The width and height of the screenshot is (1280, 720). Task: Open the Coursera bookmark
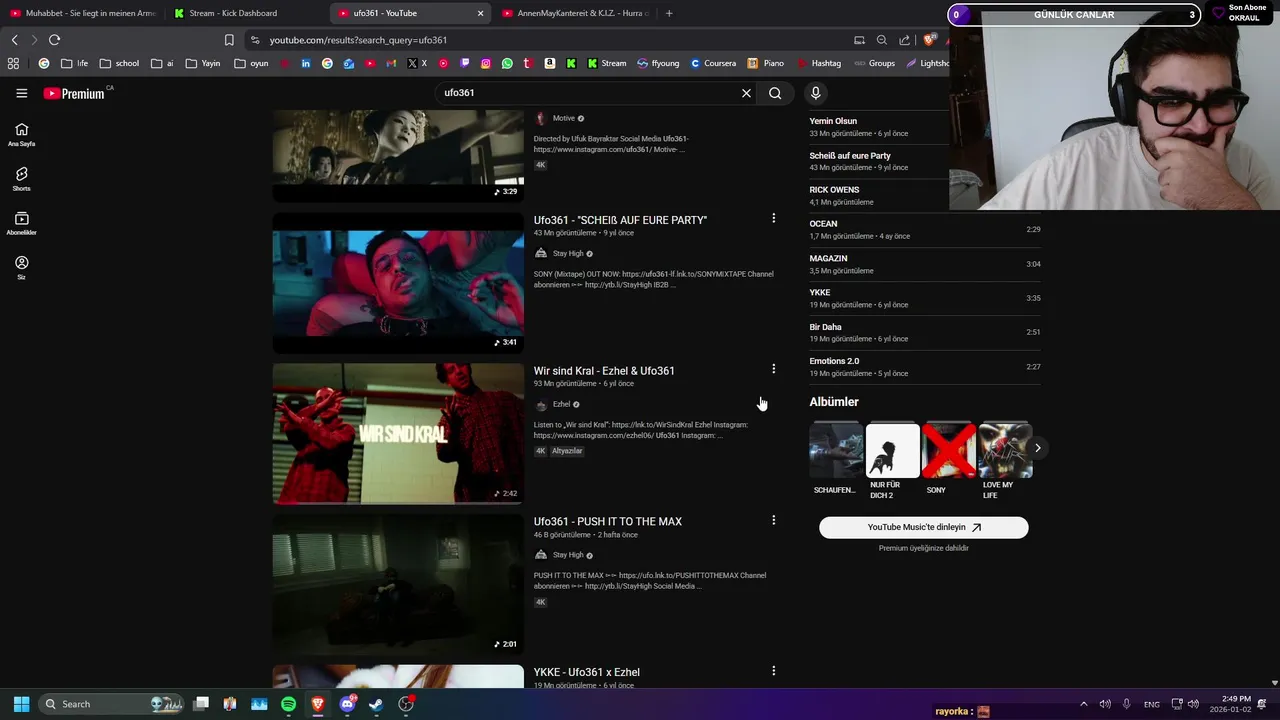click(x=713, y=63)
